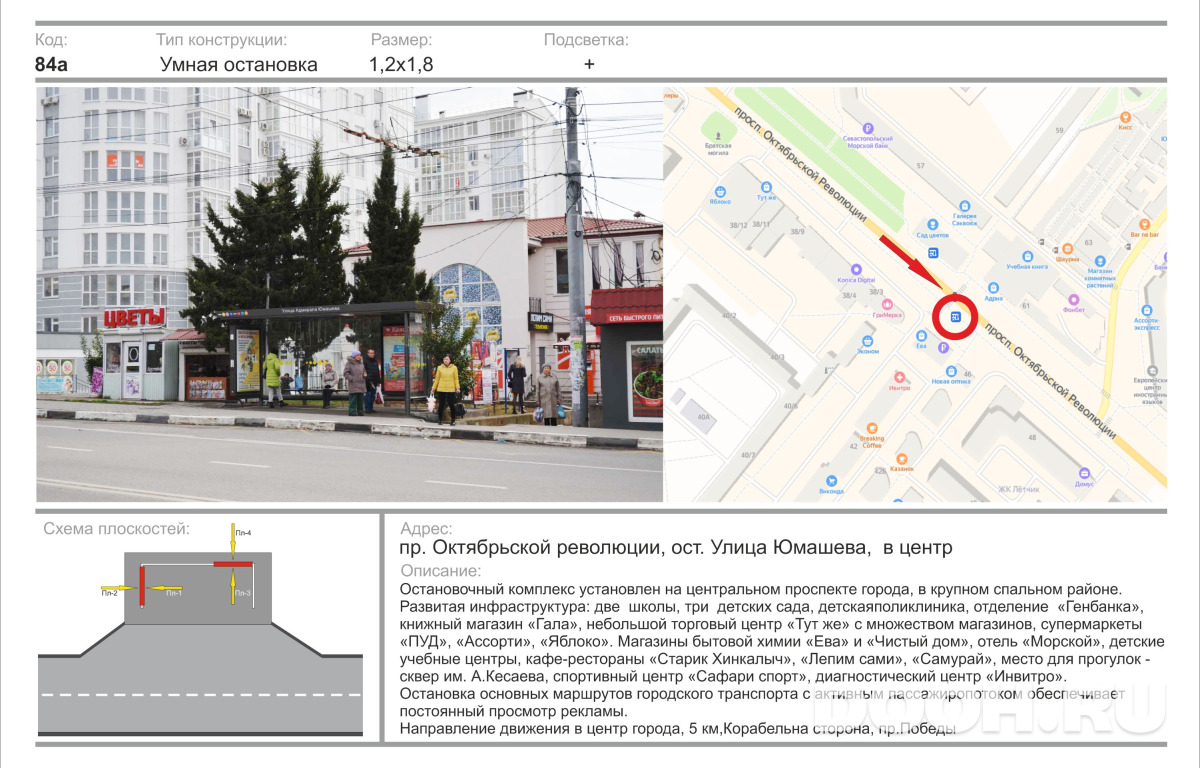Select the Кисс bar icon
Image resolution: width=1200 pixels, height=768 pixels.
1125,117
